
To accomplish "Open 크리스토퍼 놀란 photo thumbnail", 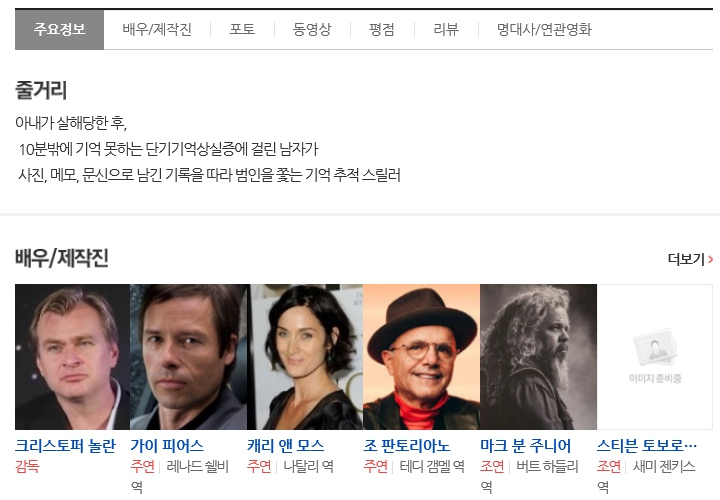I will coord(73,357).
